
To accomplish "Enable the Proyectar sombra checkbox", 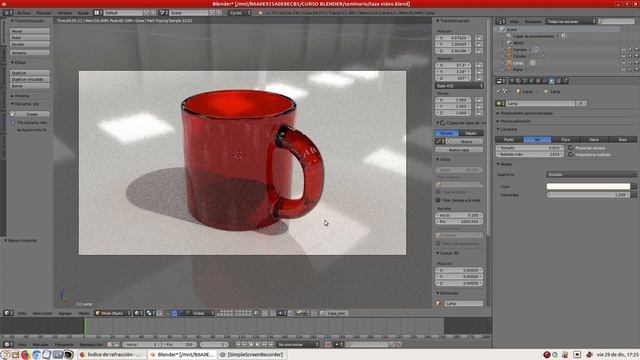I will [x=571, y=148].
